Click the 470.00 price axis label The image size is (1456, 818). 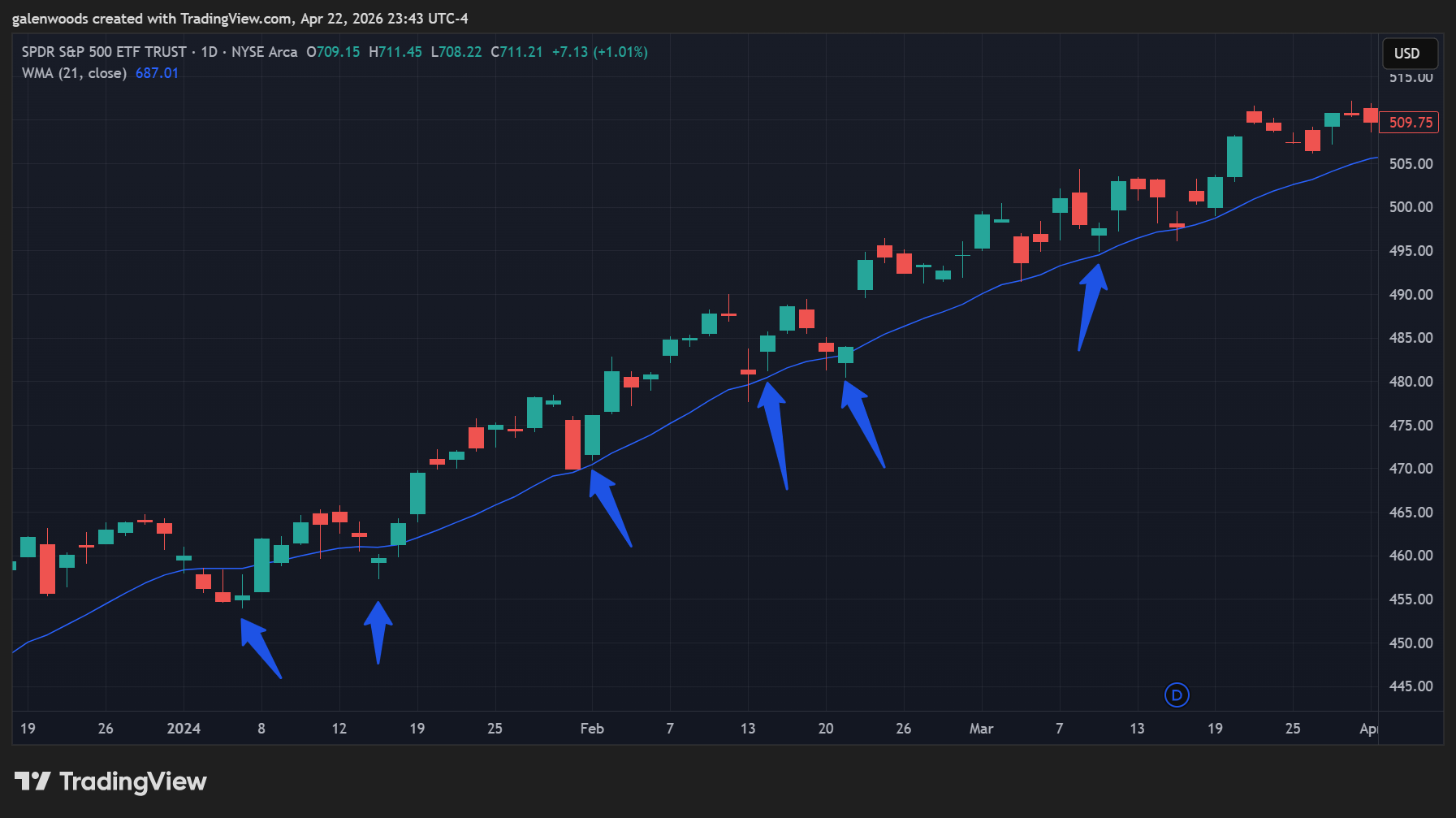tap(1411, 469)
